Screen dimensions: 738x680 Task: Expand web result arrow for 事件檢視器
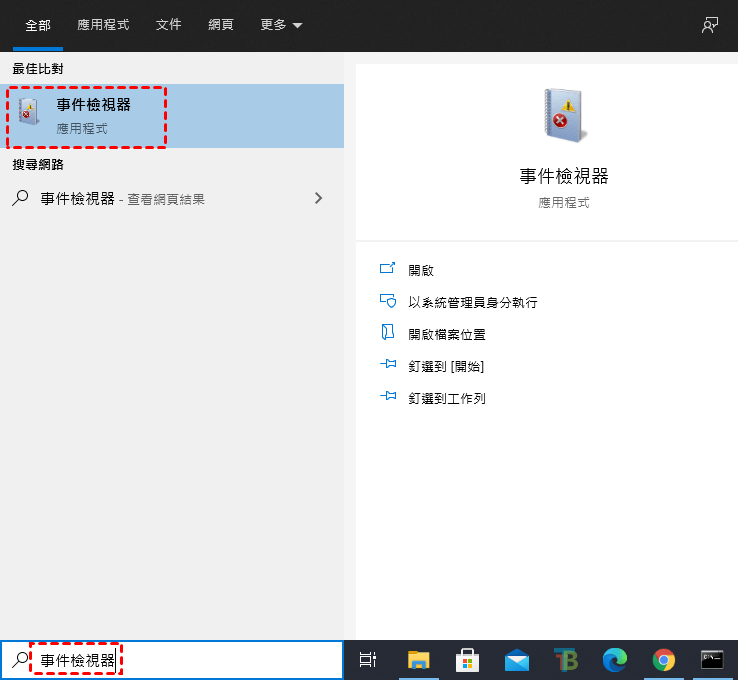point(319,198)
